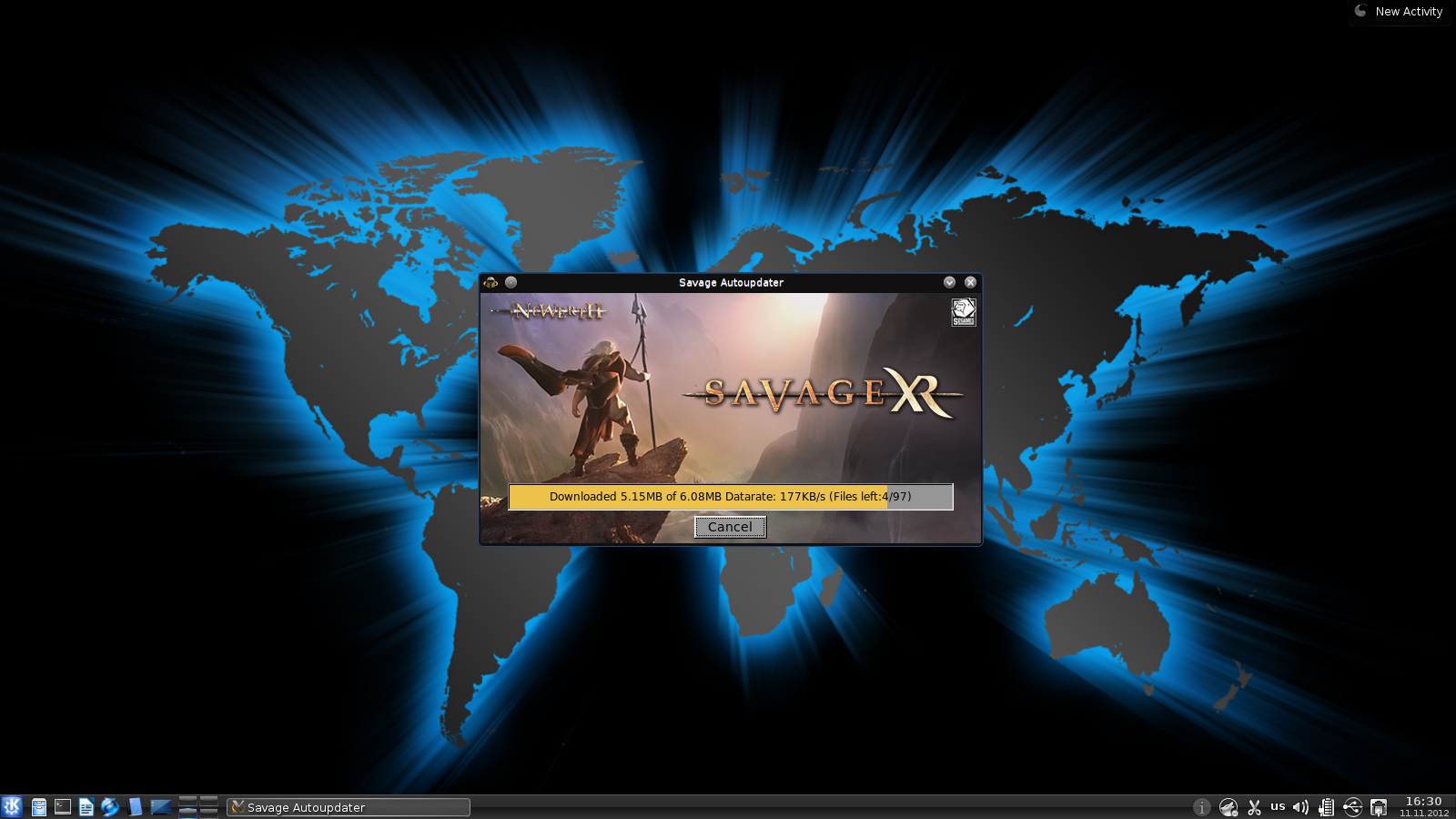Image resolution: width=1456 pixels, height=819 pixels.
Task: Switch the us keyboard layout indicator
Action: click(x=1278, y=806)
